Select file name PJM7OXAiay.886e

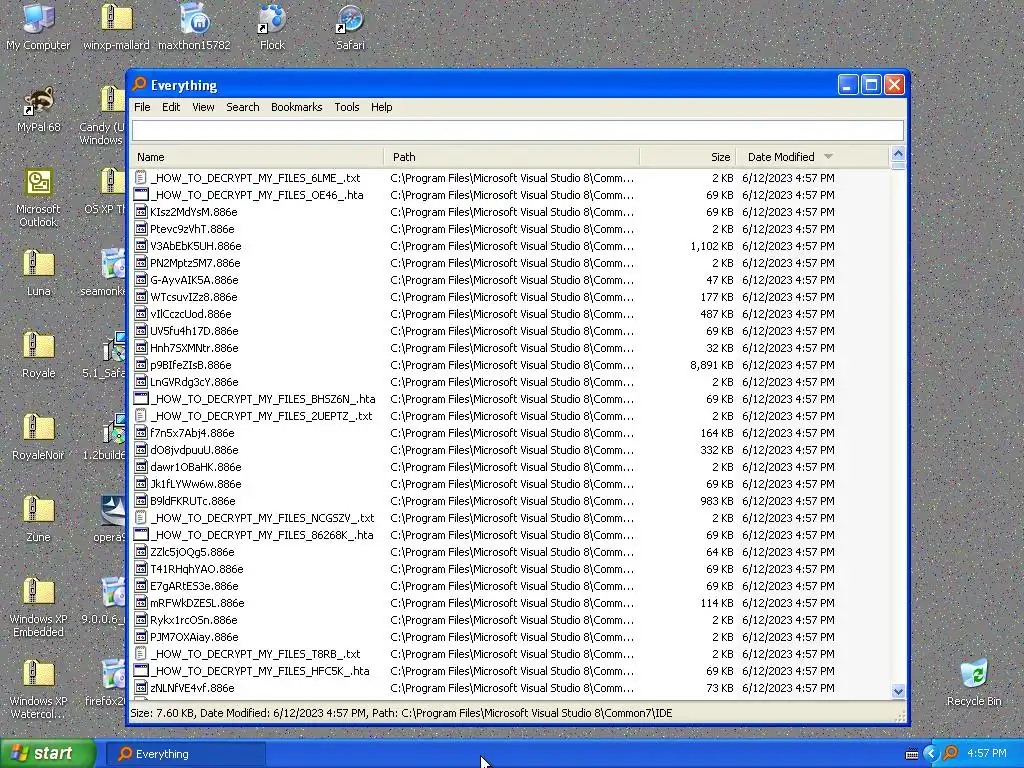pos(194,637)
